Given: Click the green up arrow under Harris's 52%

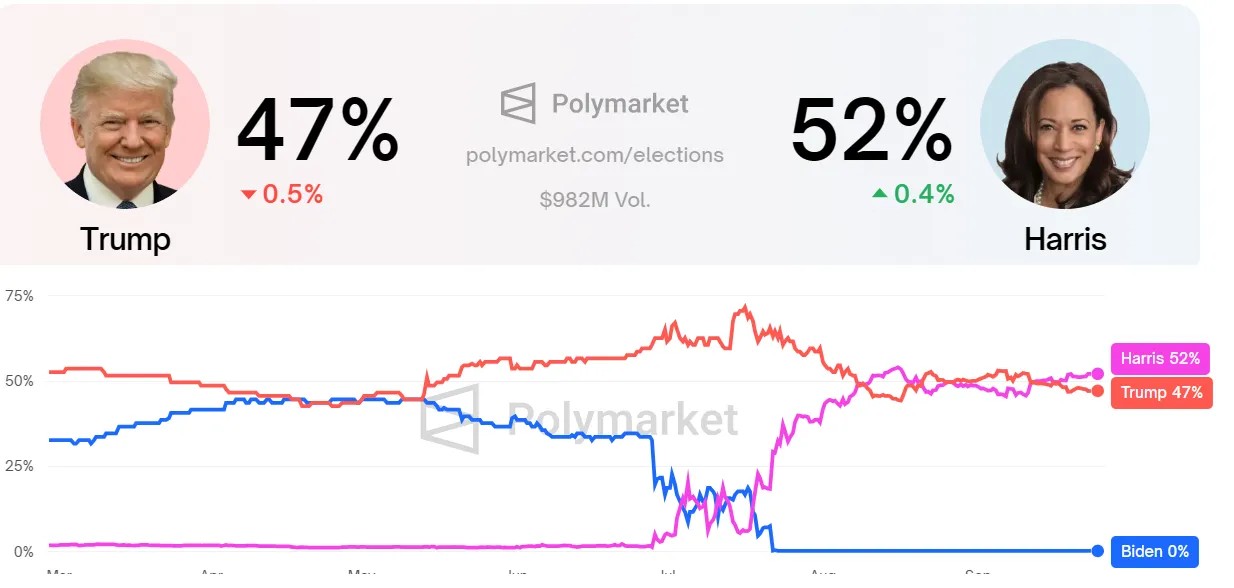Looking at the screenshot, I should pyautogui.click(x=880, y=194).
